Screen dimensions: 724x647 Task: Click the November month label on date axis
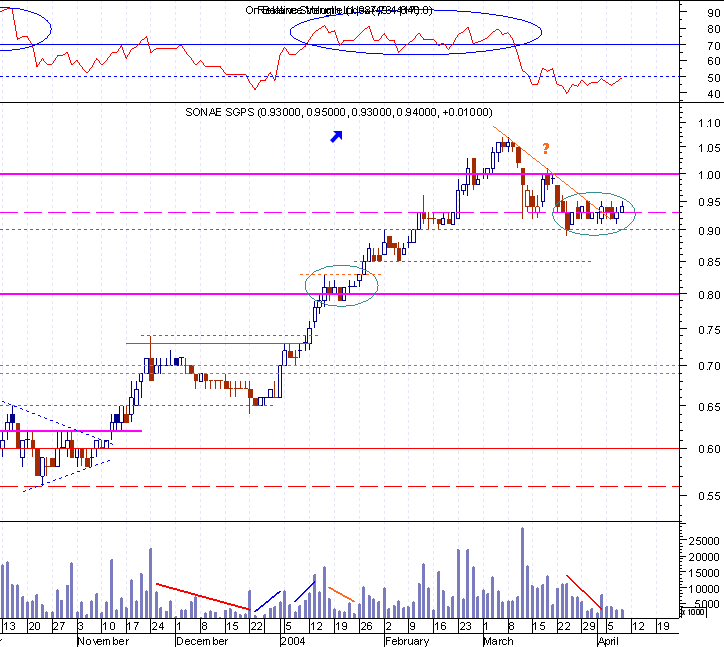click(103, 641)
